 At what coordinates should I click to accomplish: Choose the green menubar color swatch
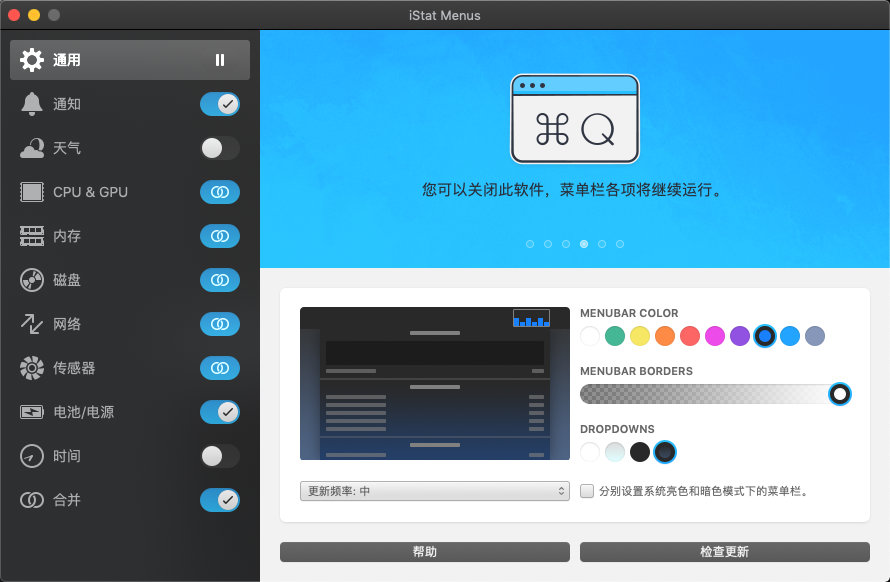click(615, 336)
